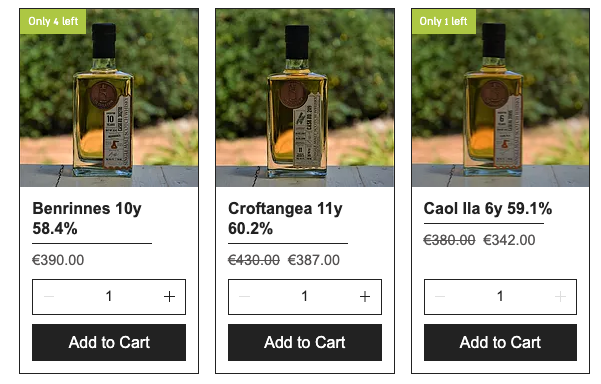Click minus icon for Caol Ila quantity
Screen dimensions: 601x384
point(440,297)
